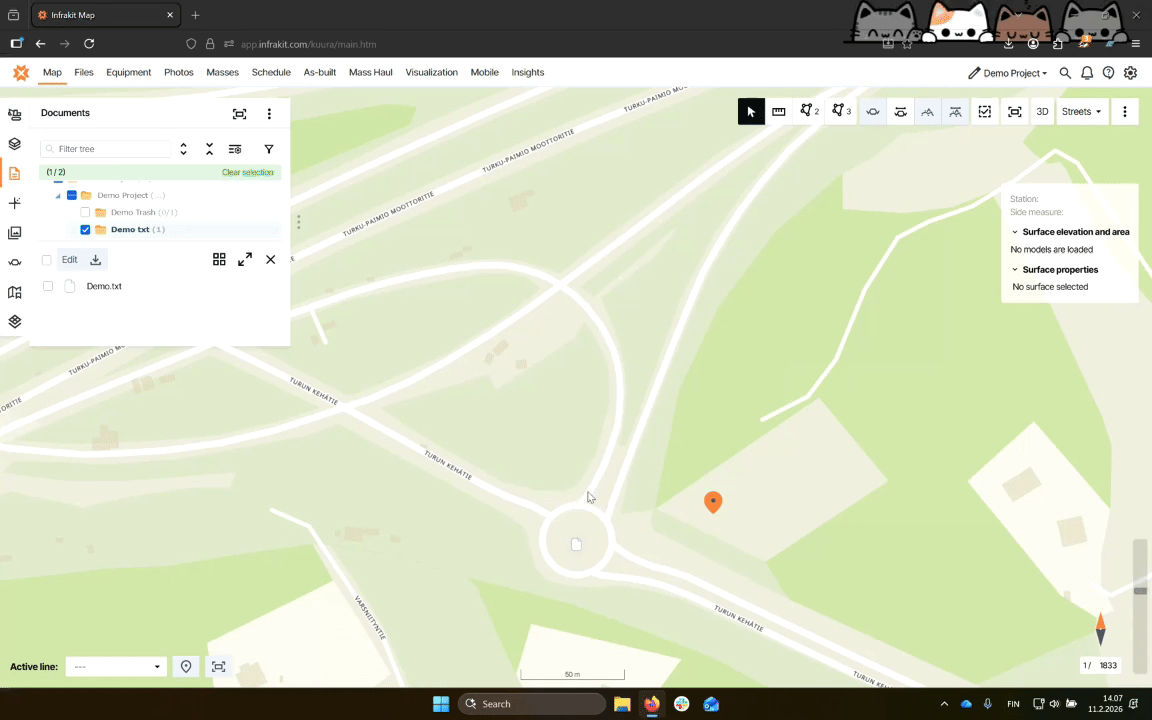The height and width of the screenshot is (720, 1152).
Task: Click the map toolbar zoom-to-extent icon
Action: click(1015, 112)
